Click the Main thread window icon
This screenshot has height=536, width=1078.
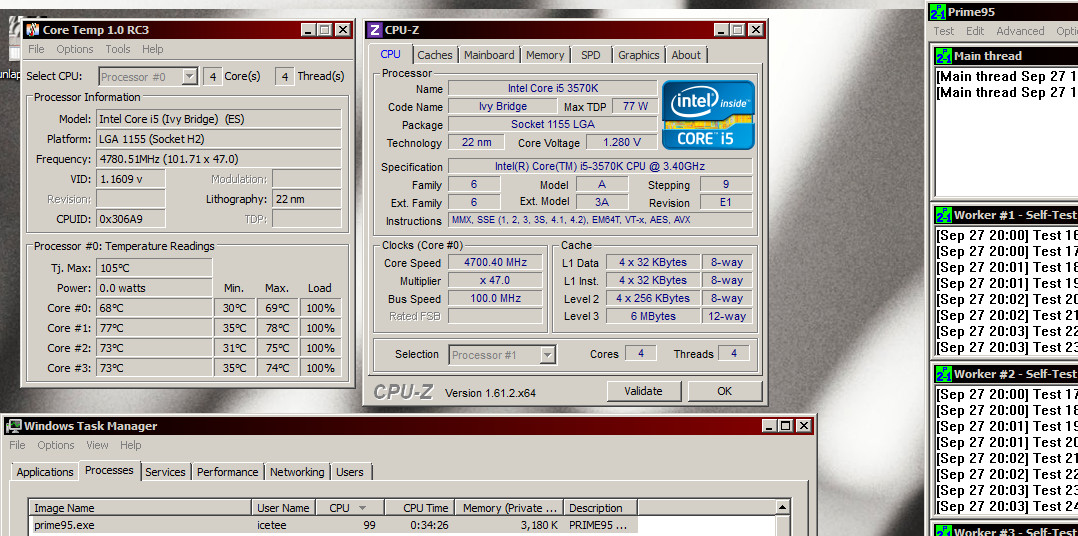942,56
